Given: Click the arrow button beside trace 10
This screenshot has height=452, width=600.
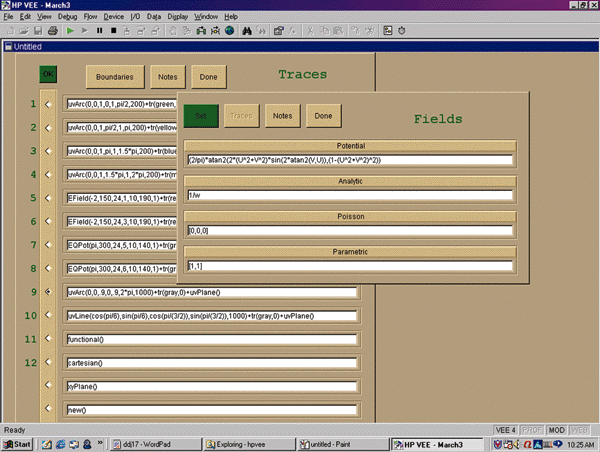Looking at the screenshot, I should [46, 316].
